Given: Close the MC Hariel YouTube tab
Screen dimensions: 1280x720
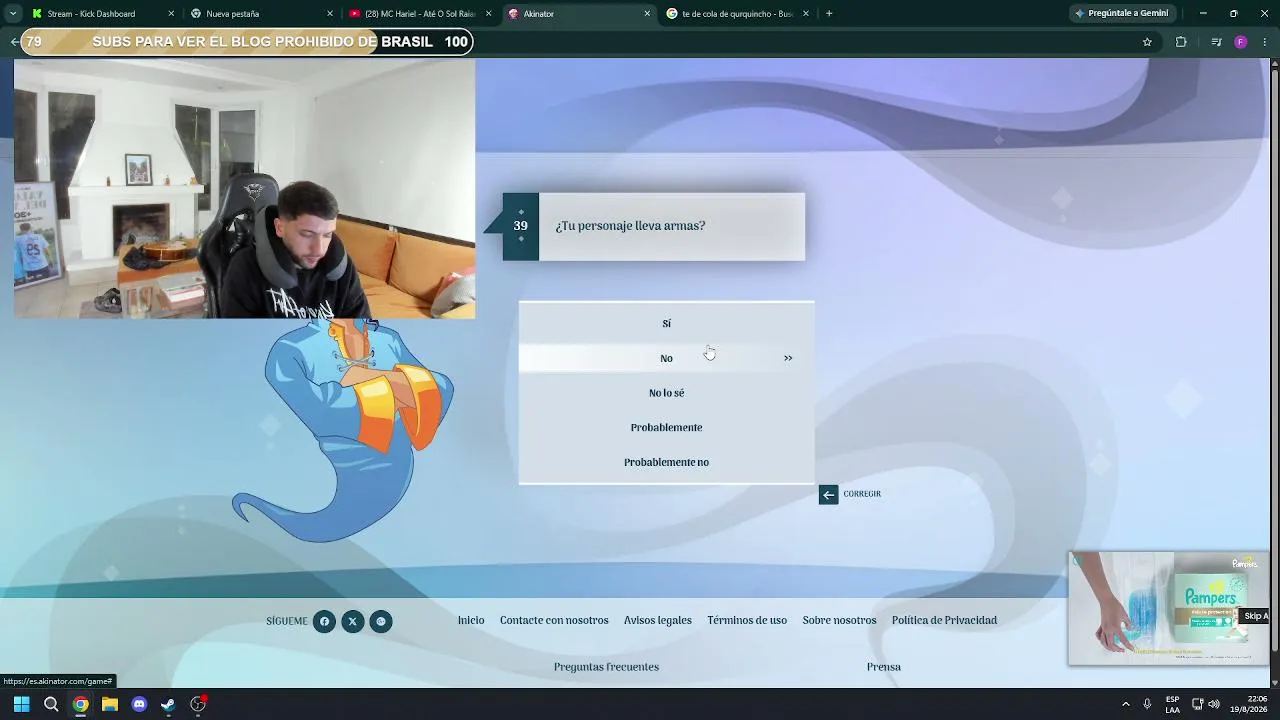Looking at the screenshot, I should (x=489, y=14).
